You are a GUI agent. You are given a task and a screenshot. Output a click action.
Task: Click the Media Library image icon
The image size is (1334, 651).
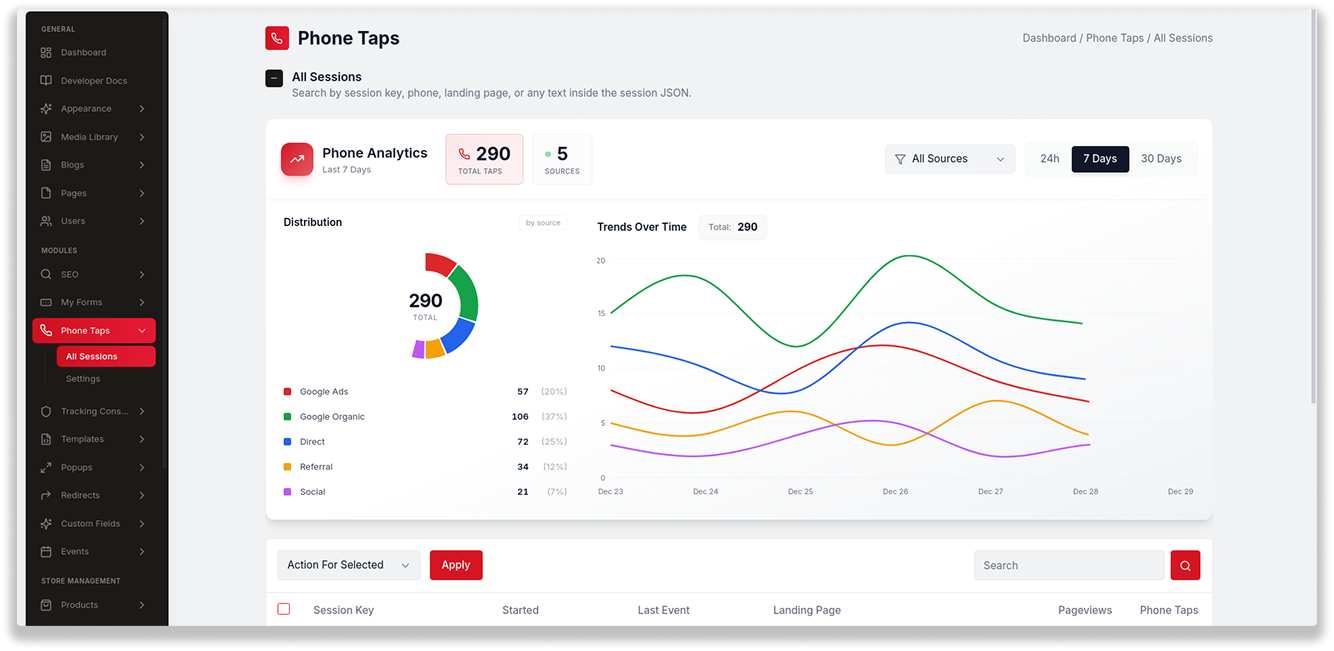tap(46, 137)
